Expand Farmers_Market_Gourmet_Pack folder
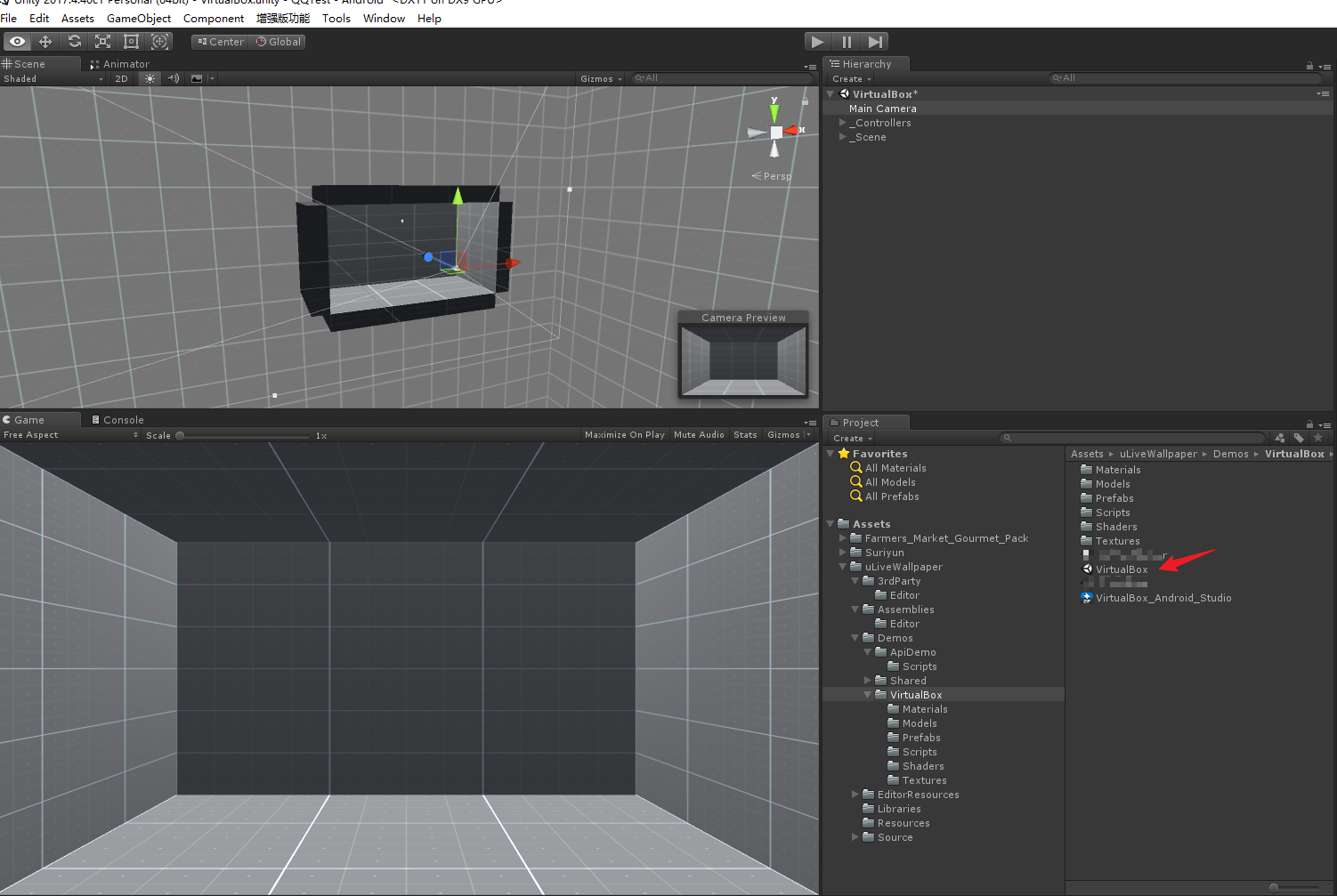 pos(842,538)
